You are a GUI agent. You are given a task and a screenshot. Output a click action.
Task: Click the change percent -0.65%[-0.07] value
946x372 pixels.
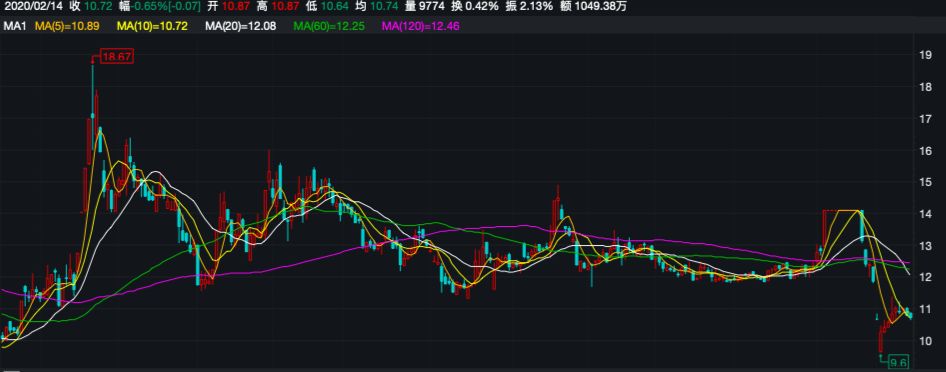tap(164, 7)
